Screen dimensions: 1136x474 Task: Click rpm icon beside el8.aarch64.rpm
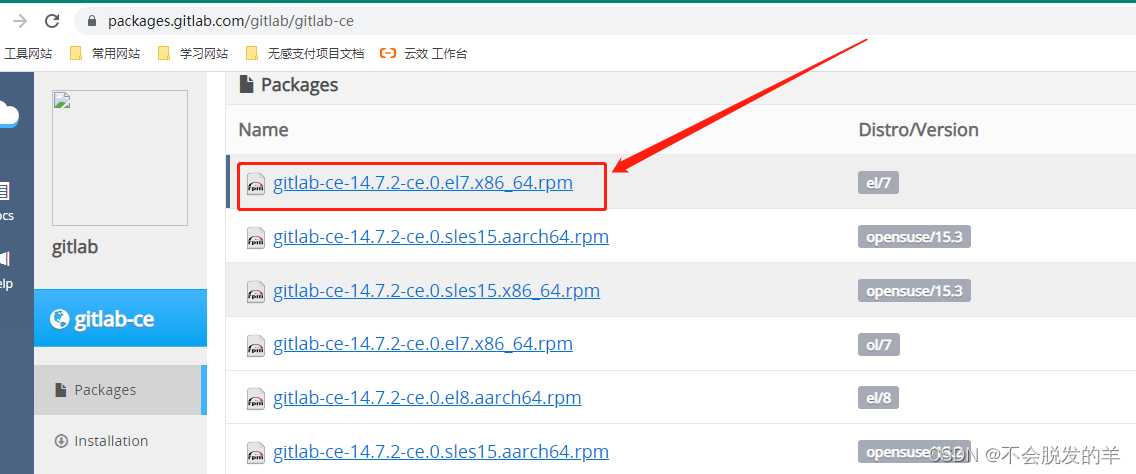(x=256, y=399)
